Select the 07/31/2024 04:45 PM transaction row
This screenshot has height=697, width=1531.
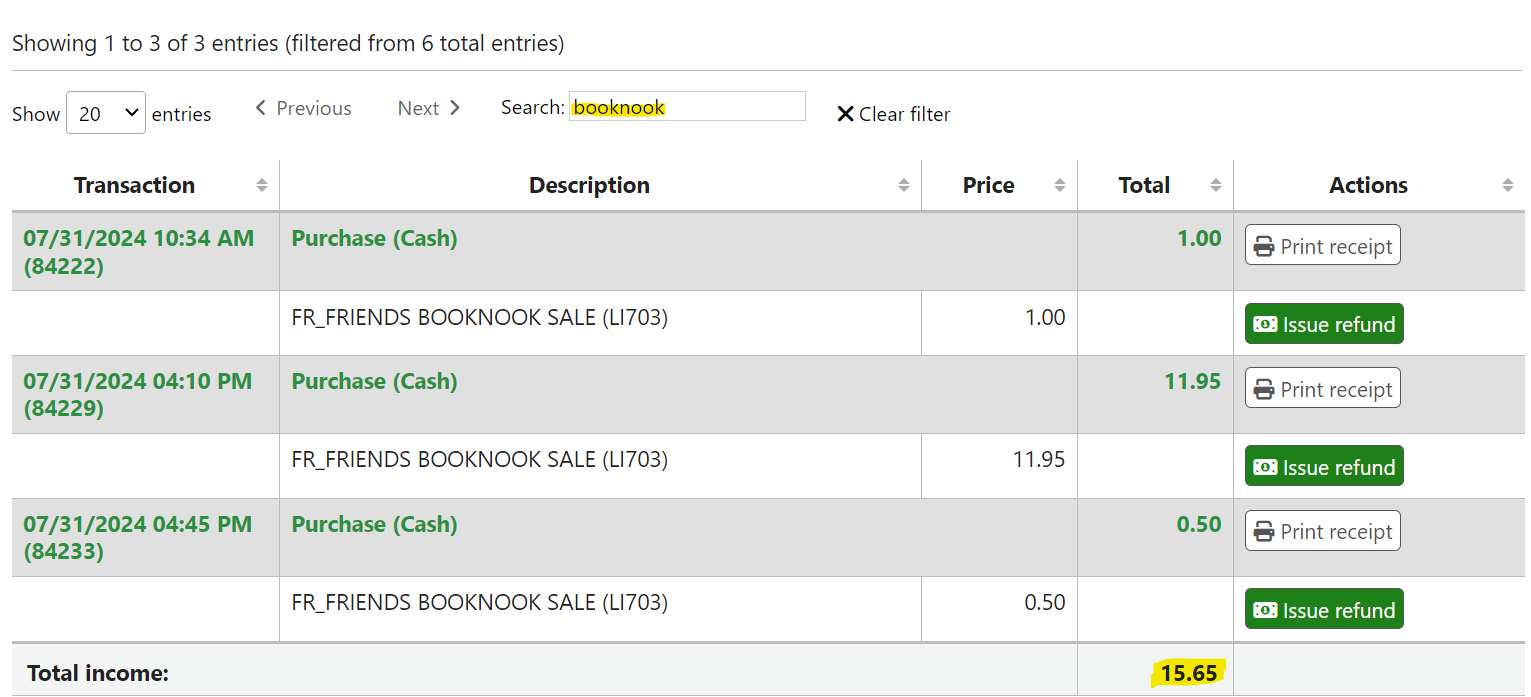pyautogui.click(x=138, y=537)
